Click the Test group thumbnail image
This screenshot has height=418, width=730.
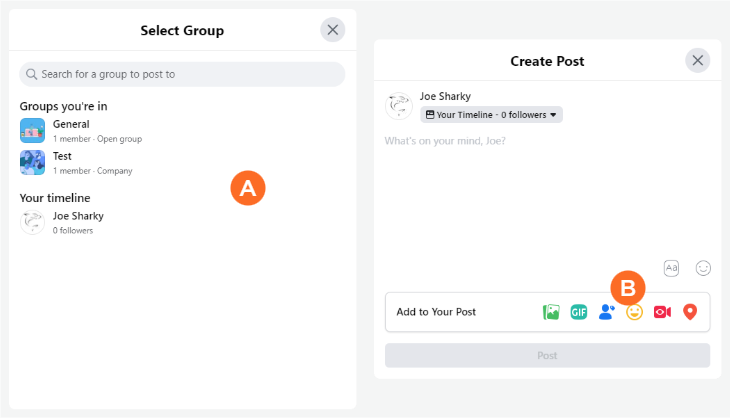pyautogui.click(x=33, y=162)
